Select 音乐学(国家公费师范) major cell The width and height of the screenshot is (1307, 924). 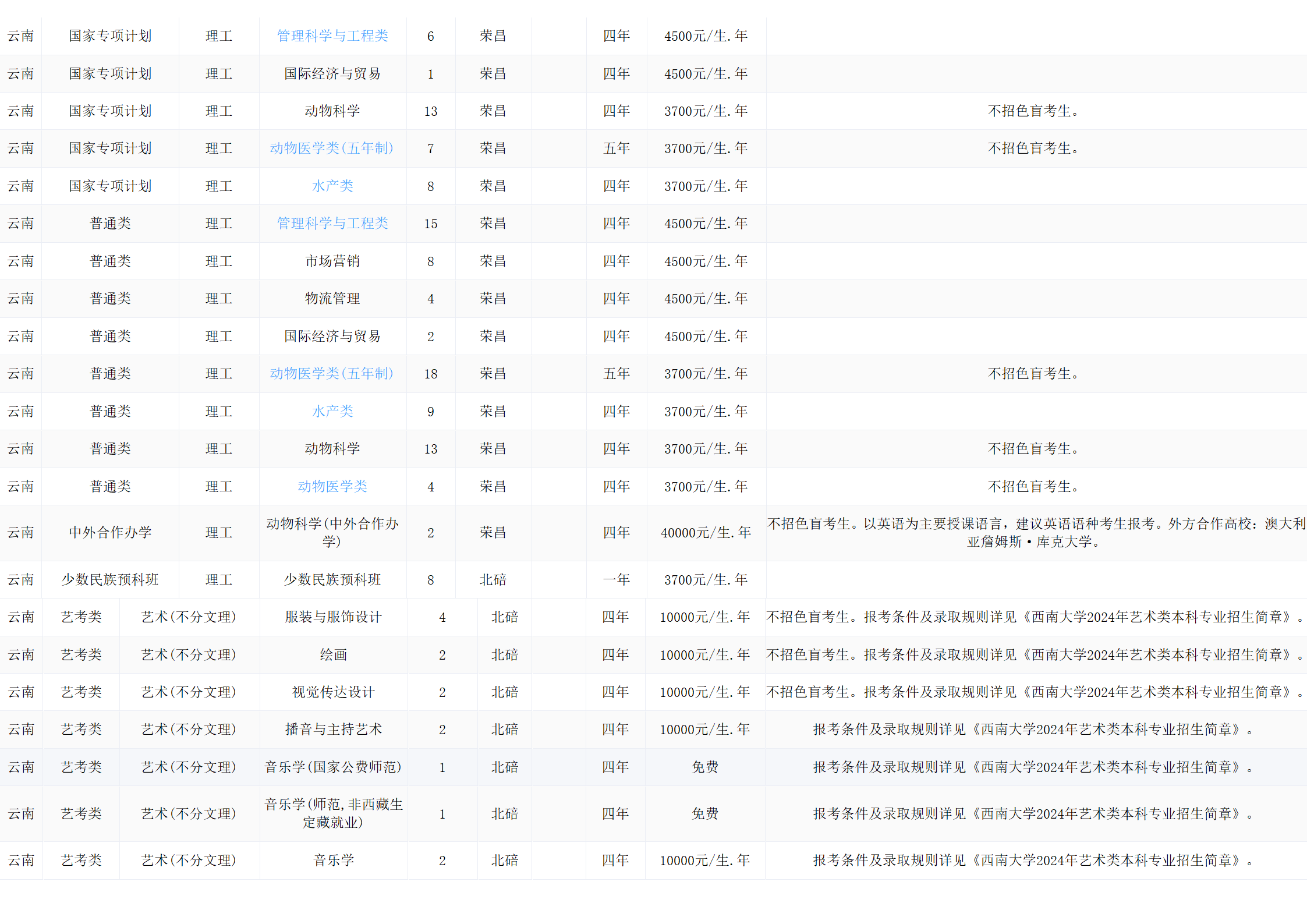(x=333, y=767)
